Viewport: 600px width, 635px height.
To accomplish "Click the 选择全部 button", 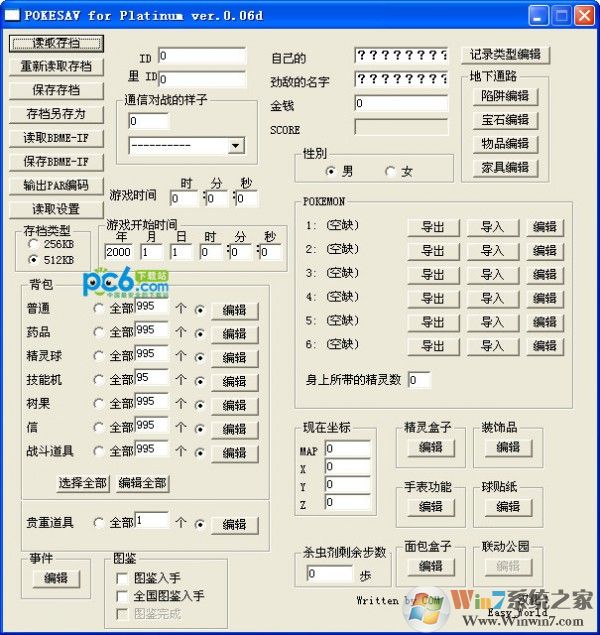I will point(83,483).
